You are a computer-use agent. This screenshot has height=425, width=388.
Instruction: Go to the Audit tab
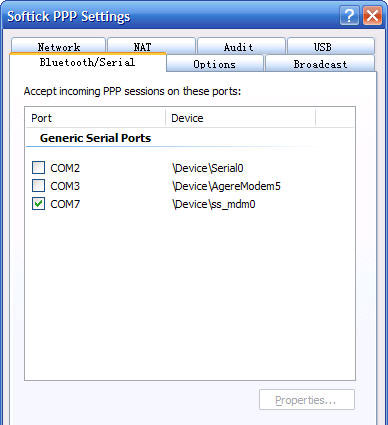point(242,46)
